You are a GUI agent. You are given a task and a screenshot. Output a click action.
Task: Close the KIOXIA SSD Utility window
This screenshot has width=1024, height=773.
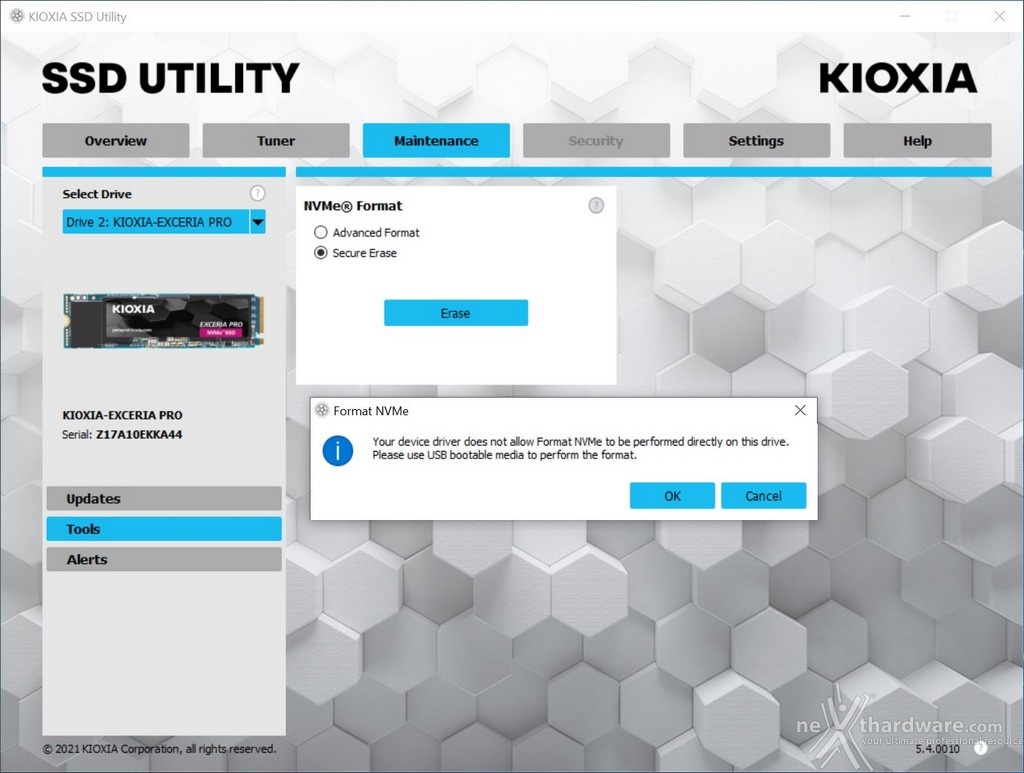[999, 16]
